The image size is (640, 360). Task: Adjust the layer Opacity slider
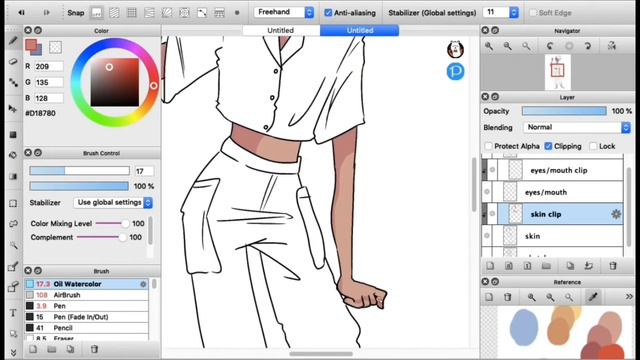564,111
